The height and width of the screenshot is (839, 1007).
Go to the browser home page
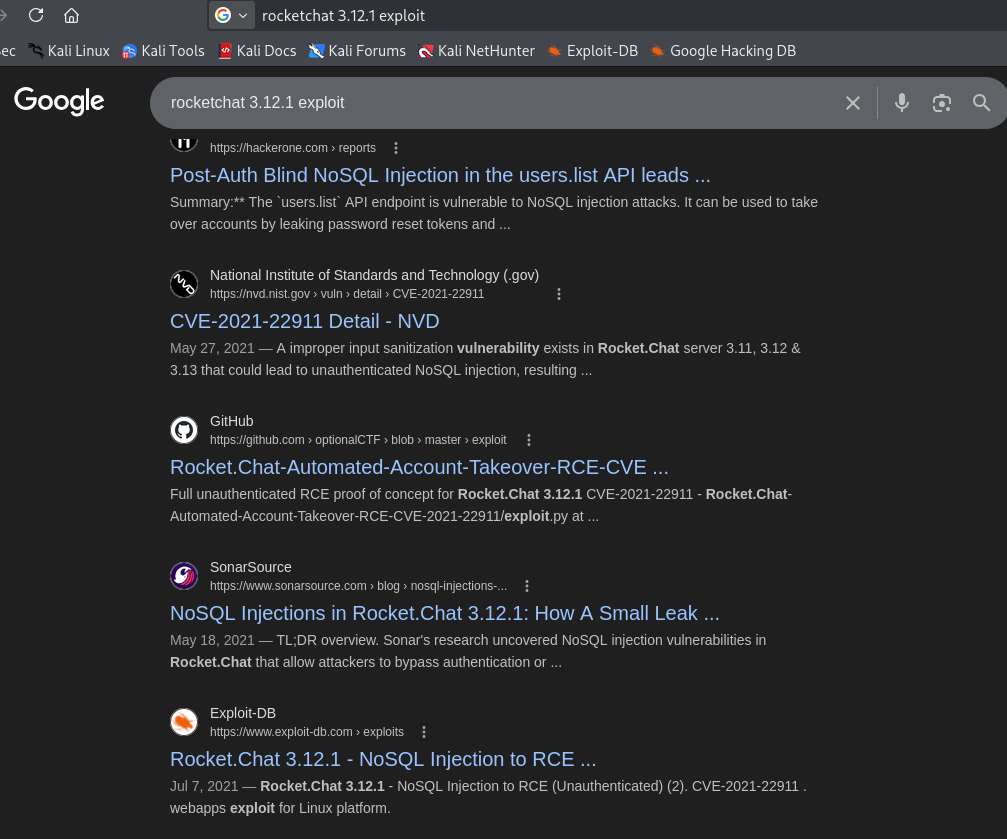71,15
